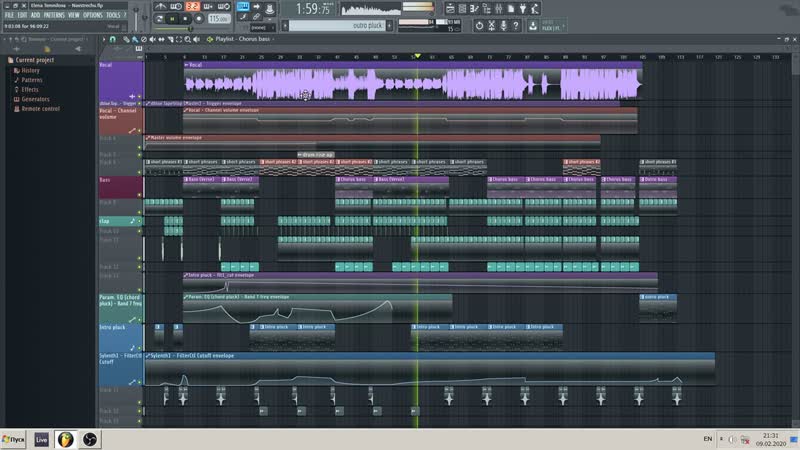
Task: Click the tempo tapper icon
Action: click(535, 8)
